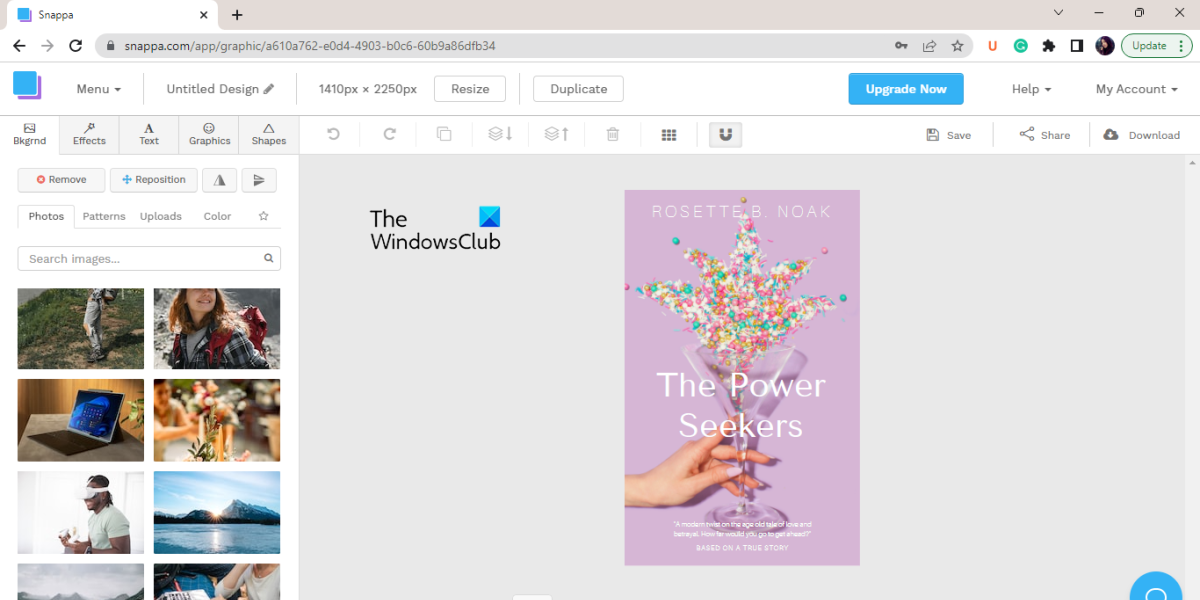Image resolution: width=1200 pixels, height=600 pixels.
Task: Select 'ROSETTE B. NOAK' author text
Action: click(742, 212)
